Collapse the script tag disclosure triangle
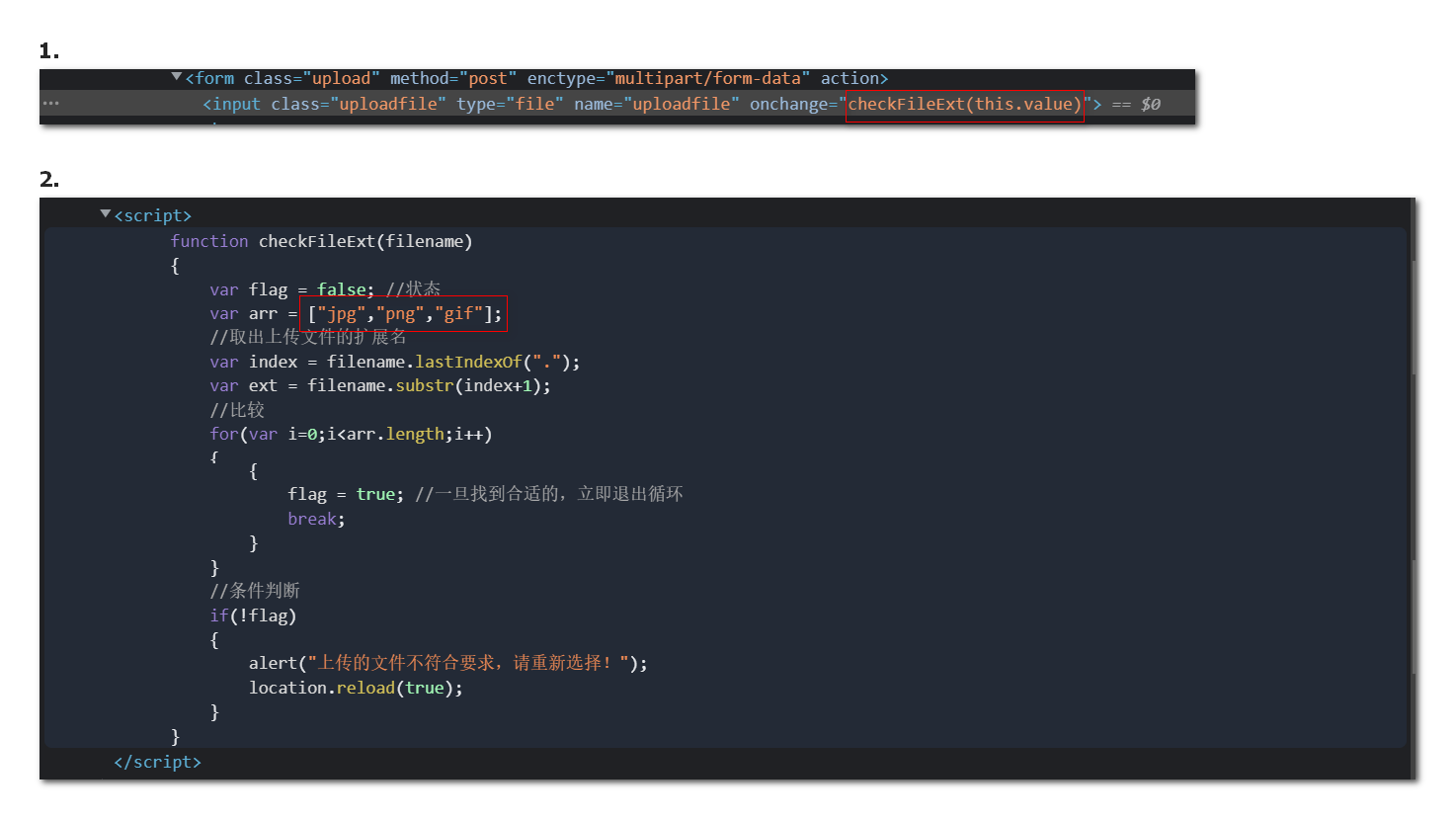 (106, 214)
